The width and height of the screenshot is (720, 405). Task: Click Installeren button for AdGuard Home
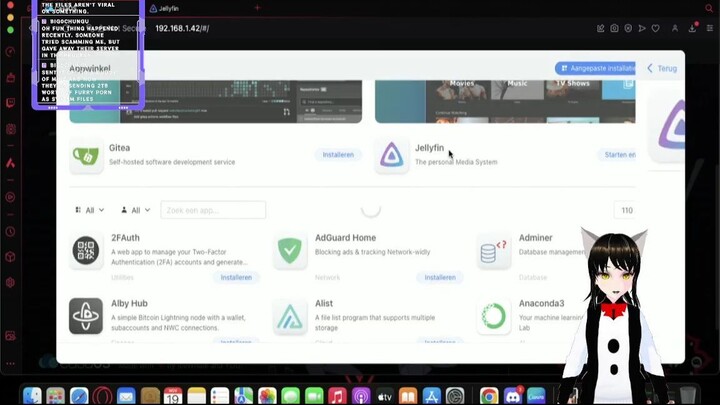(440, 277)
